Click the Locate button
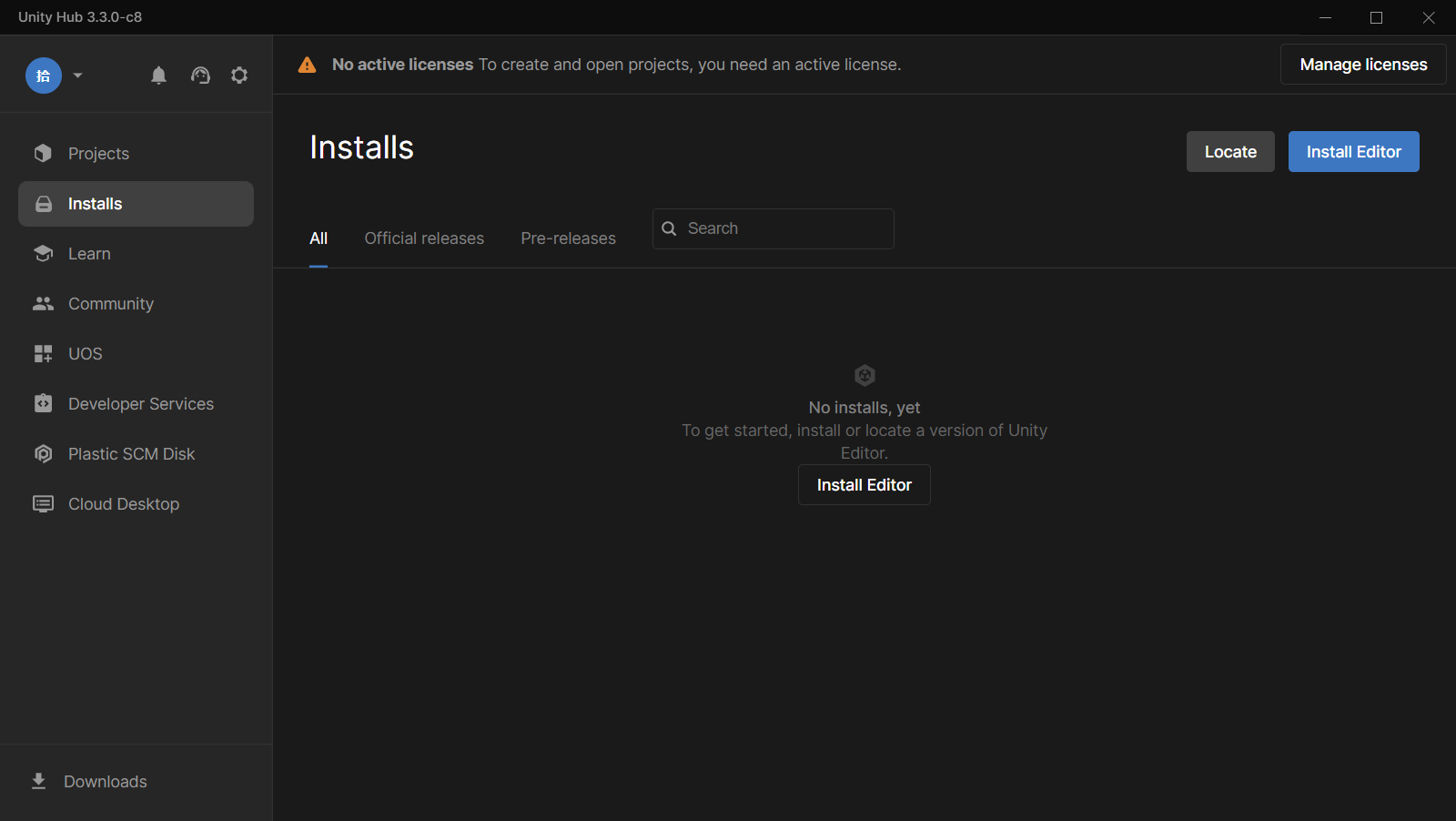Viewport: 1456px width, 821px height. 1230,152
